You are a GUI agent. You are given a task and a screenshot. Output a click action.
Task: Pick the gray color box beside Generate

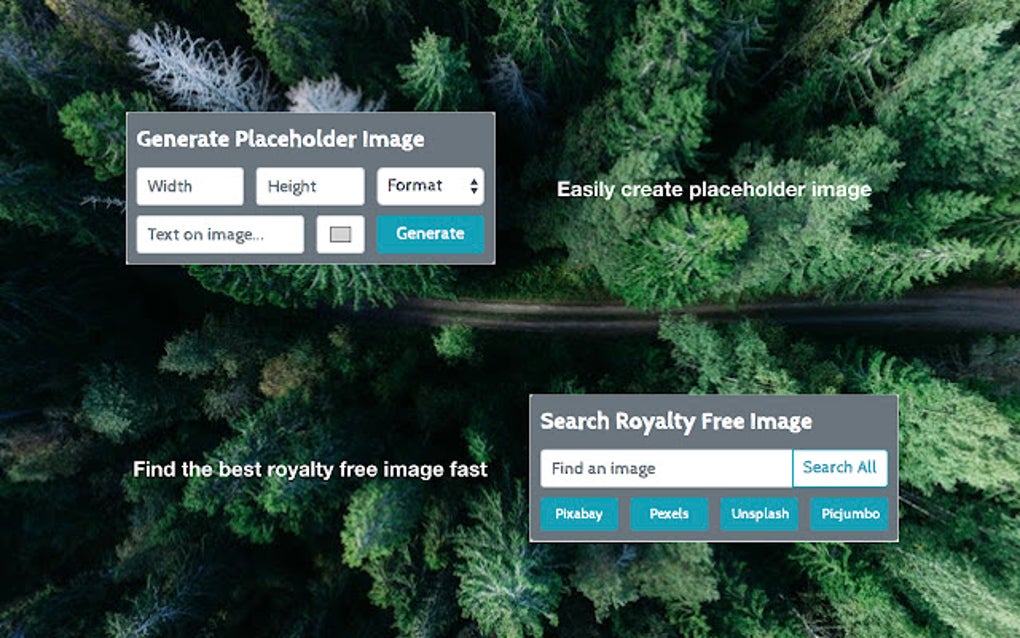point(340,233)
